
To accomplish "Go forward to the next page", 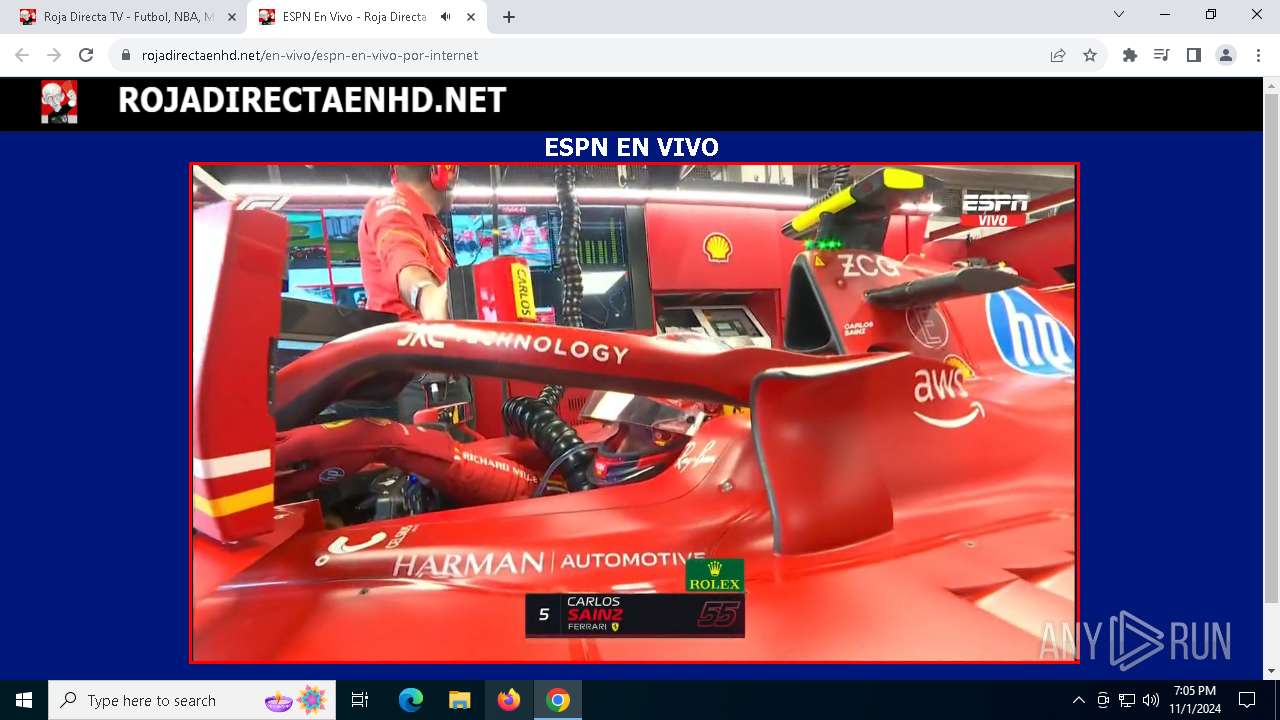I will click(54, 56).
